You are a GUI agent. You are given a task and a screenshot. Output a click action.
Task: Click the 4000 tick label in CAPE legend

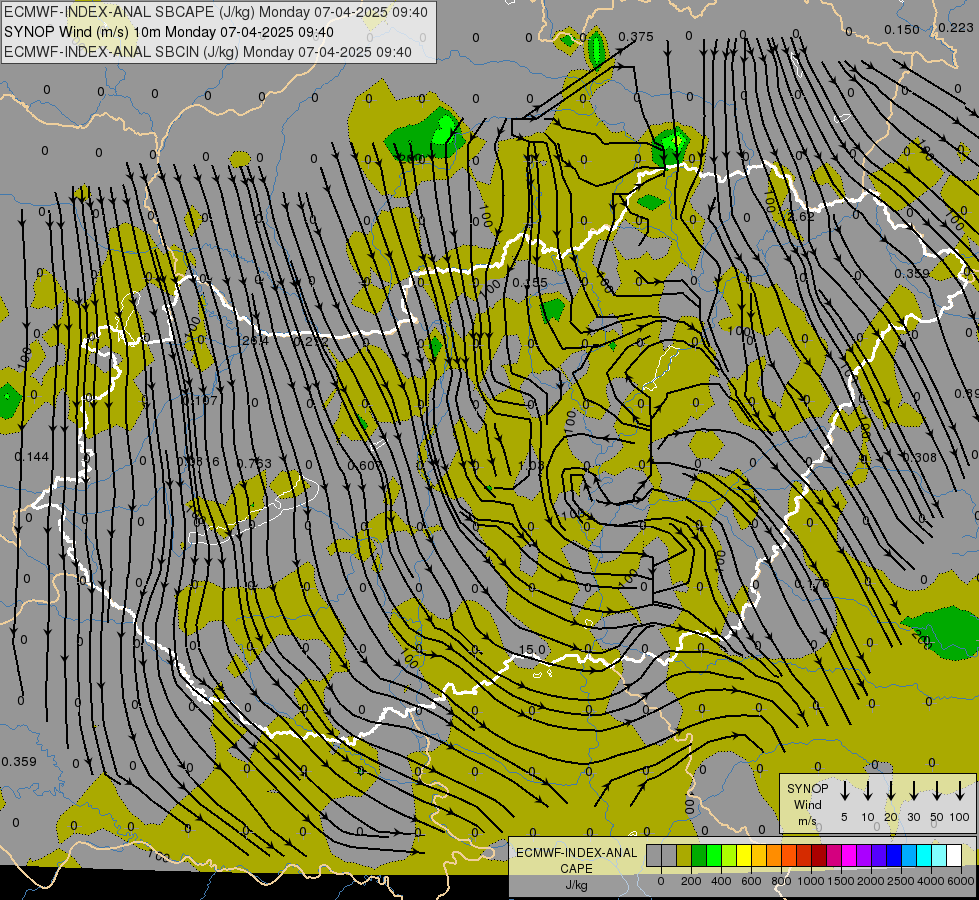[x=931, y=881]
